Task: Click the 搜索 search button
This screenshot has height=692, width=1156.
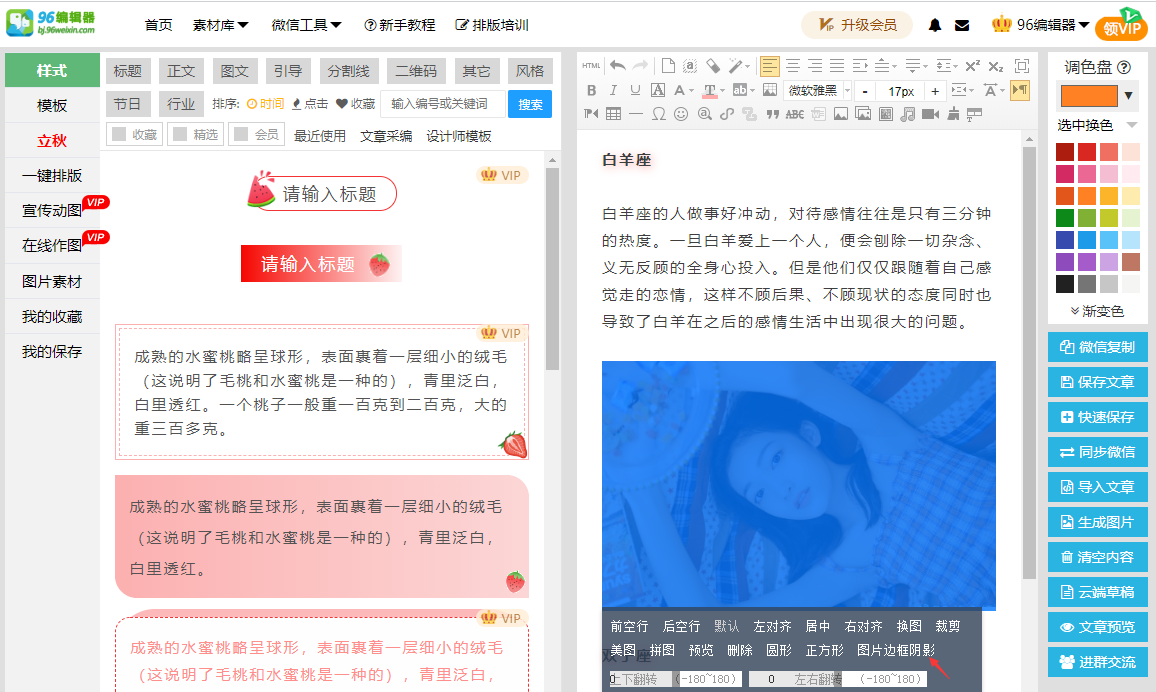Action: [x=530, y=104]
